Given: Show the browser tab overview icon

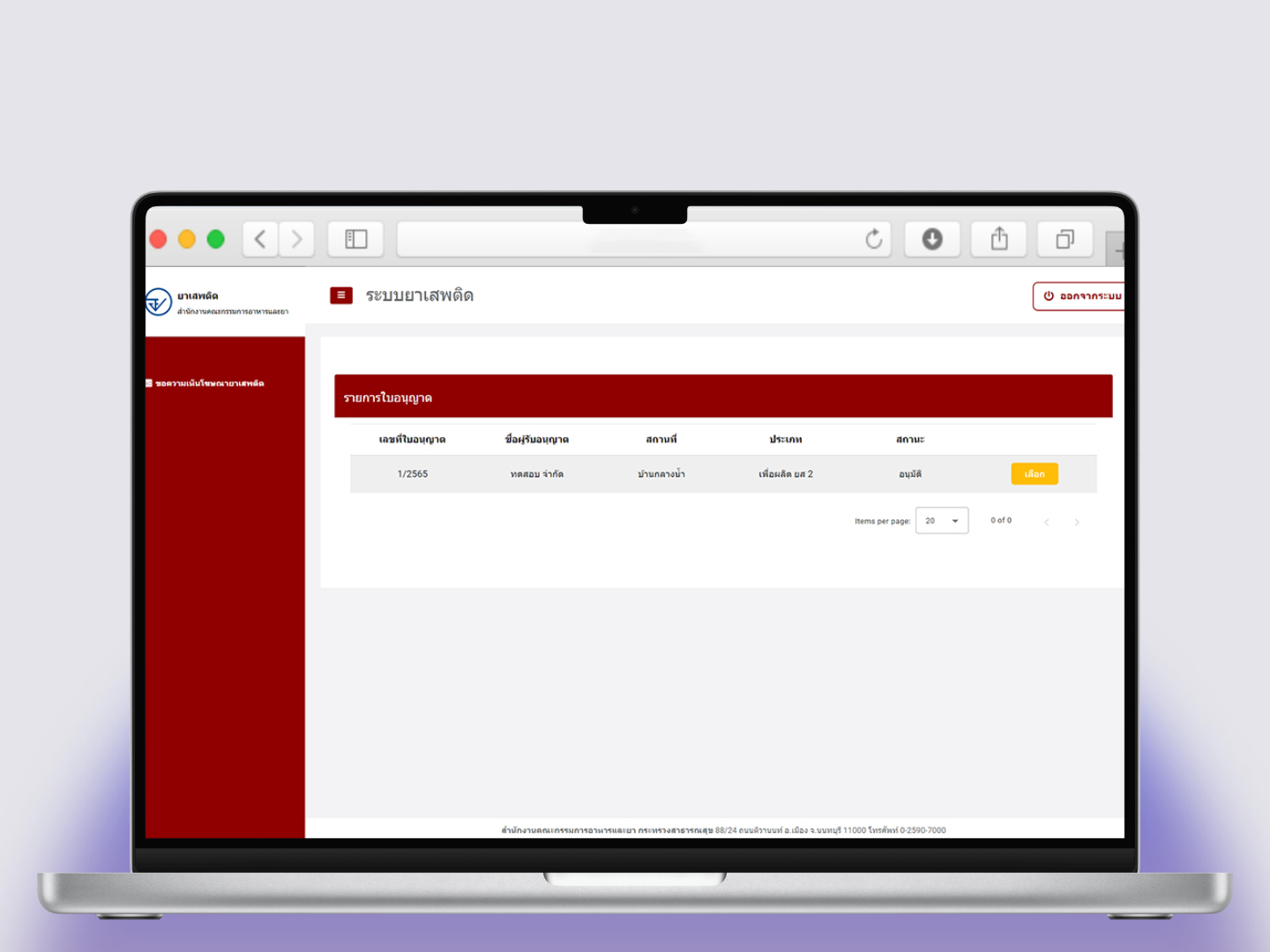Looking at the screenshot, I should click(x=1065, y=239).
